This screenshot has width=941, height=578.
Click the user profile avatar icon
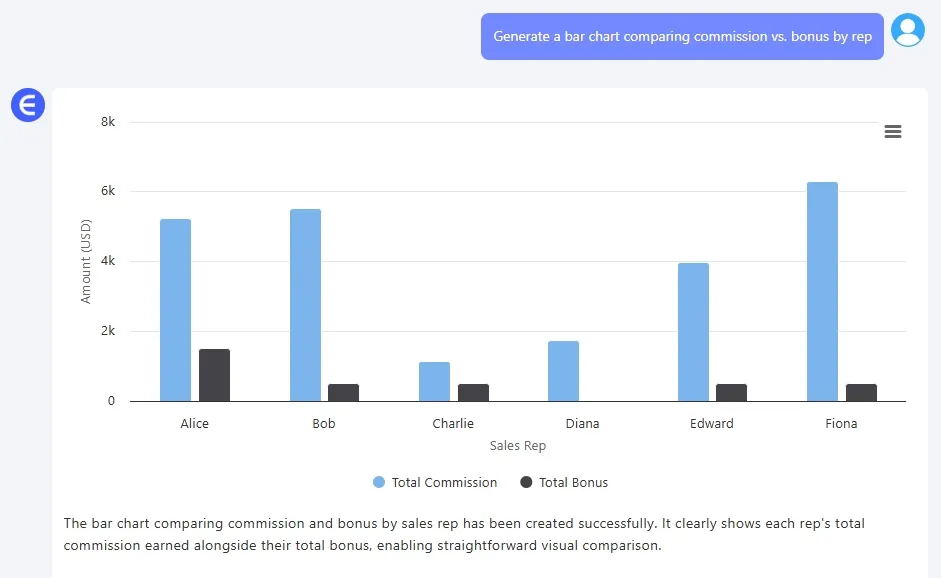click(907, 30)
